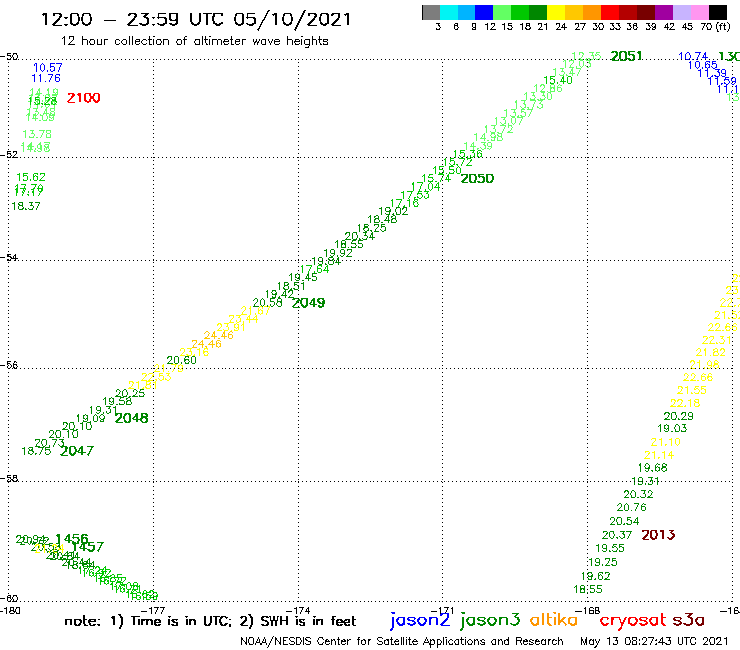This screenshot has height=650, width=740.
Task: Select the wave height 15.40
Action: [558, 80]
